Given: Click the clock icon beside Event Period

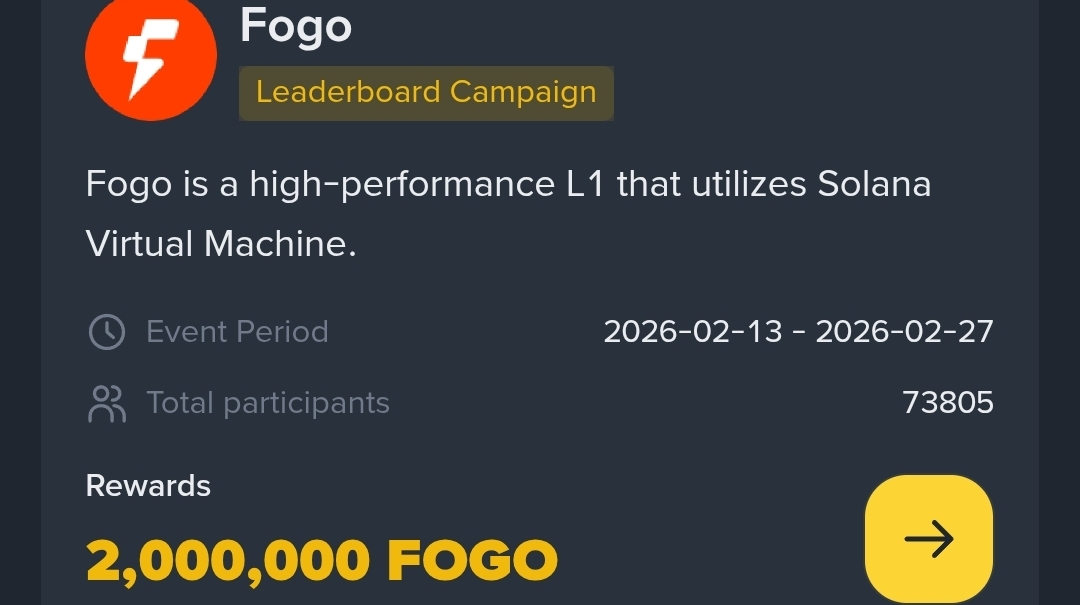Looking at the screenshot, I should (x=107, y=332).
